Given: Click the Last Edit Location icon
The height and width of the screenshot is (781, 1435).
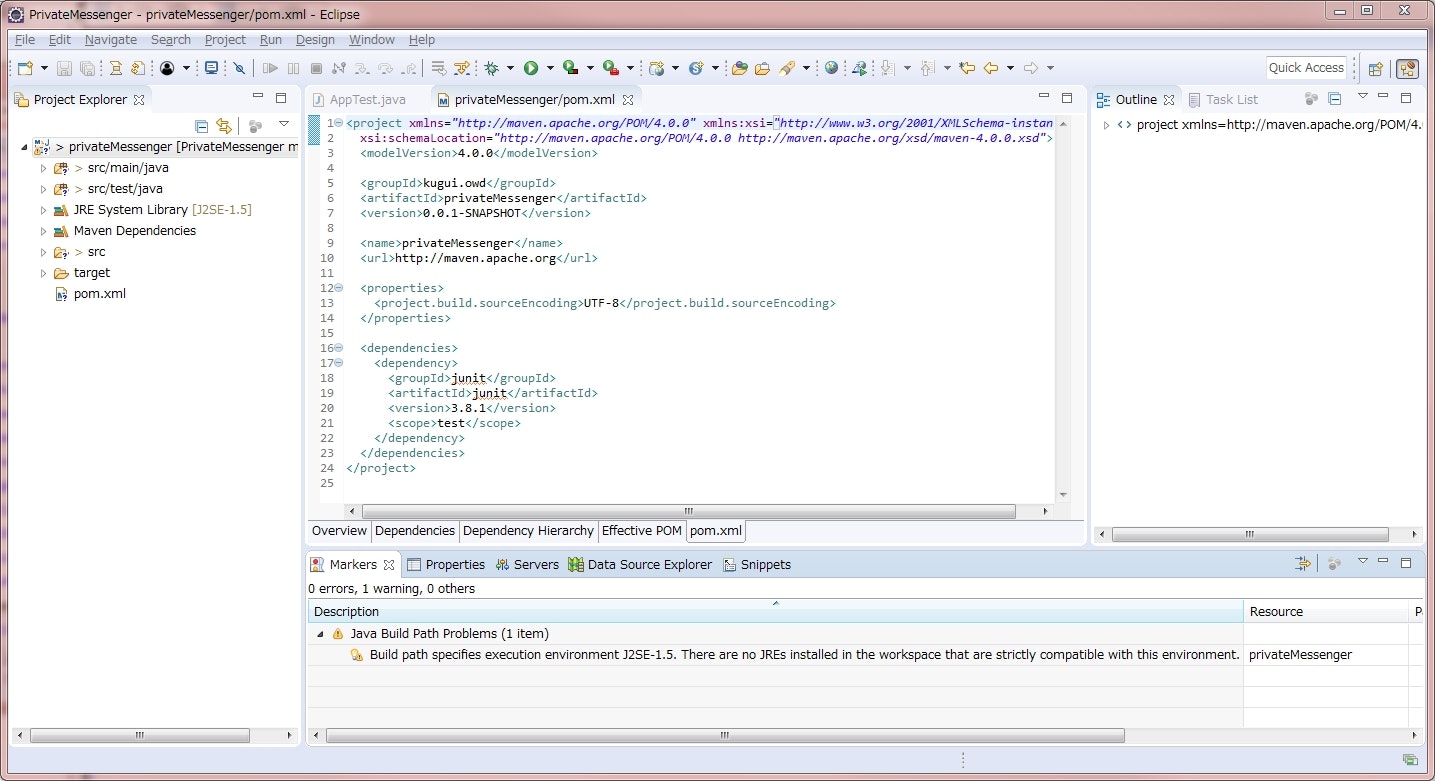Looking at the screenshot, I should (966, 68).
